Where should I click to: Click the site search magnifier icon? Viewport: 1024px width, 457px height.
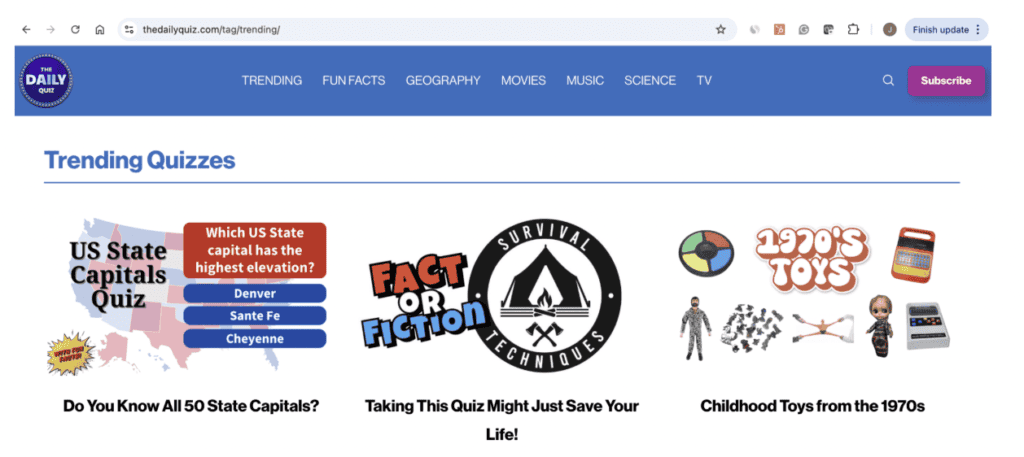pyautogui.click(x=888, y=80)
